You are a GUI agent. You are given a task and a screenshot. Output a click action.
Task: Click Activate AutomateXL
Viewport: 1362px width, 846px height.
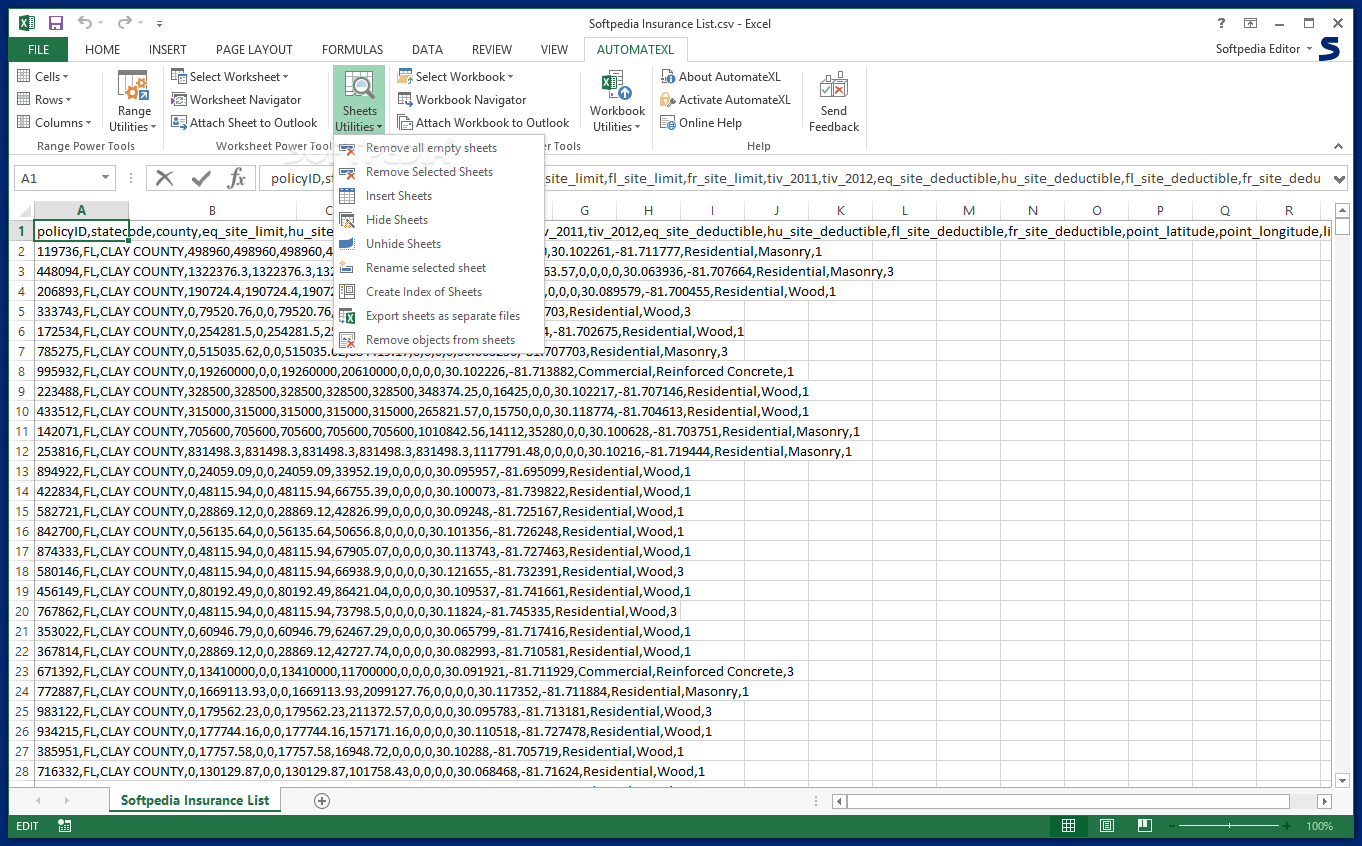(725, 100)
